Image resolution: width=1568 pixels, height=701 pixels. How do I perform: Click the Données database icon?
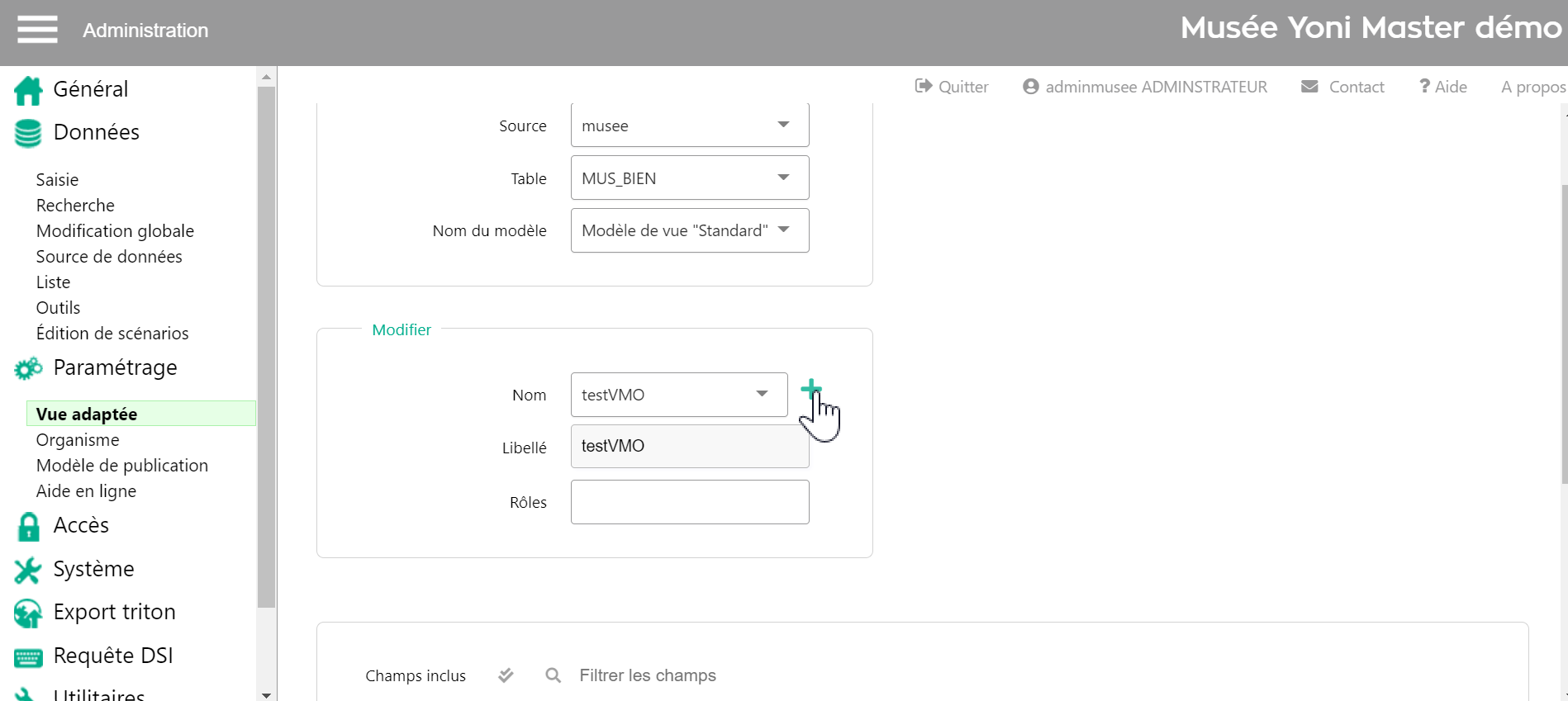point(28,133)
